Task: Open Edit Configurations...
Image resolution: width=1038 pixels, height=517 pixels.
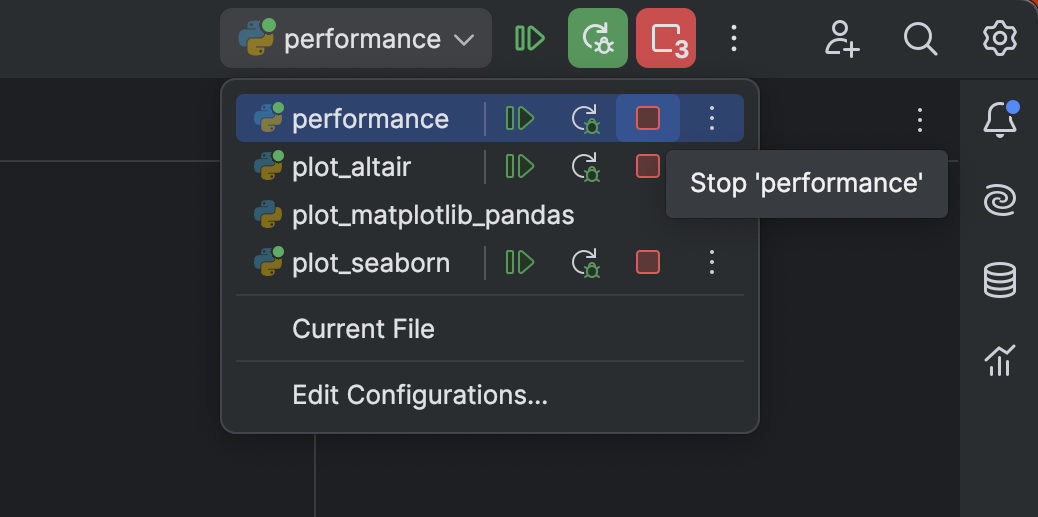Action: [x=420, y=395]
